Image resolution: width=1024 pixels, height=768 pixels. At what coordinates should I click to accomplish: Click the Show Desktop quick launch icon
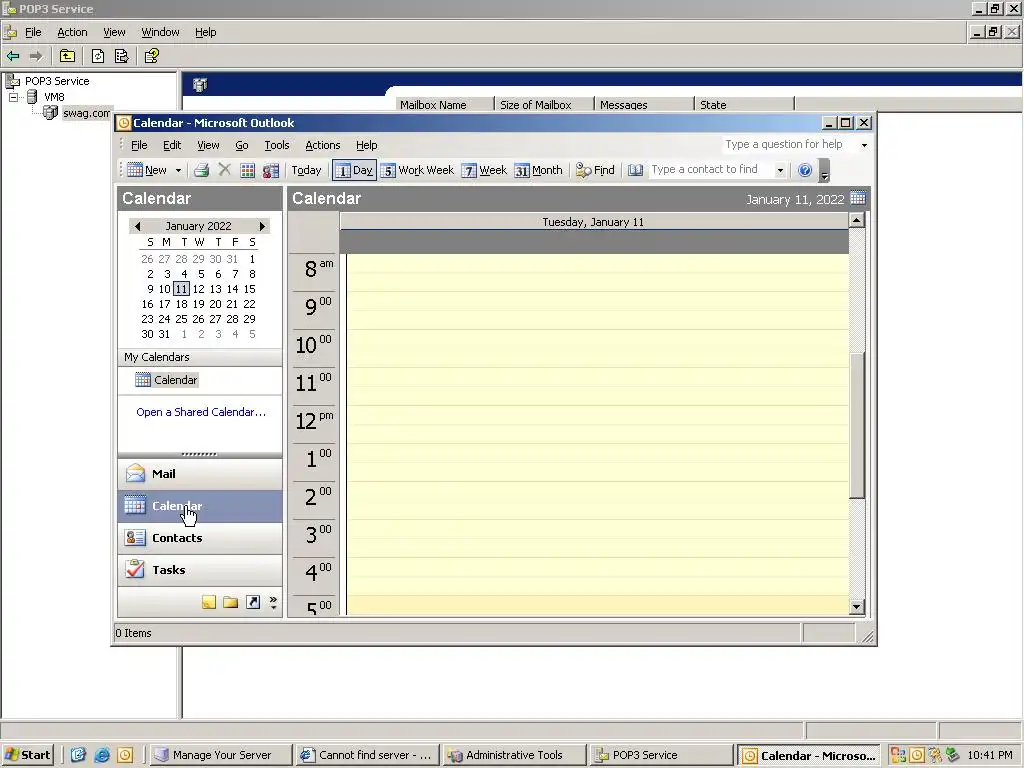click(78, 755)
